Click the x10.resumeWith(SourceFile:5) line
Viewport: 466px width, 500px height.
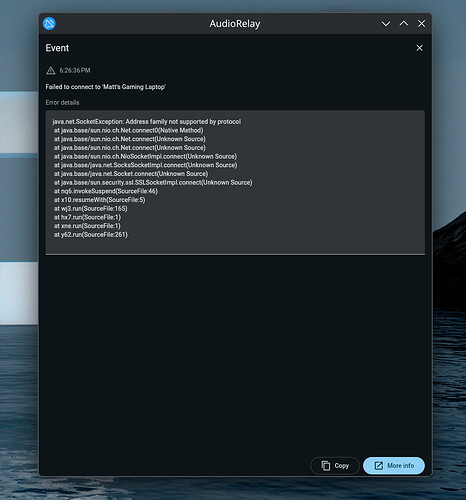[x=100, y=200]
